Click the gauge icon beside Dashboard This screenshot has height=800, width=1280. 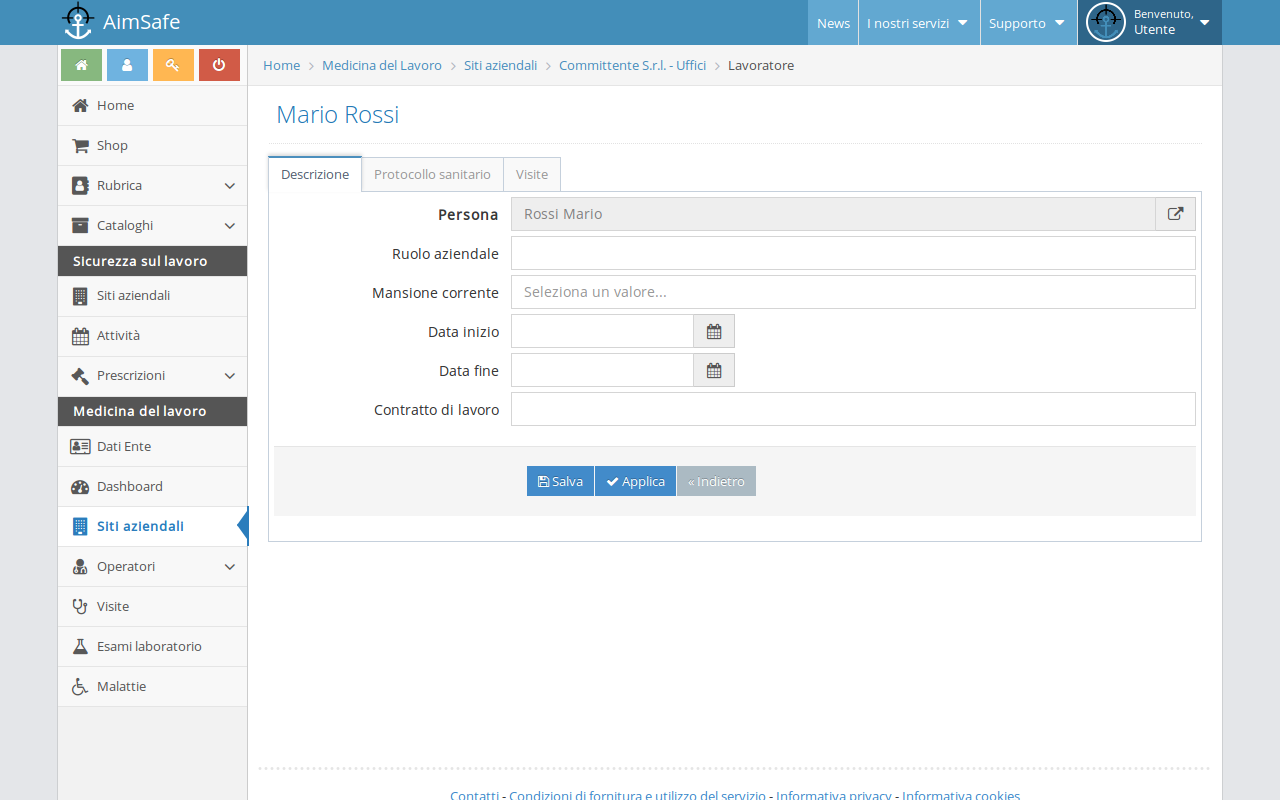pos(80,487)
